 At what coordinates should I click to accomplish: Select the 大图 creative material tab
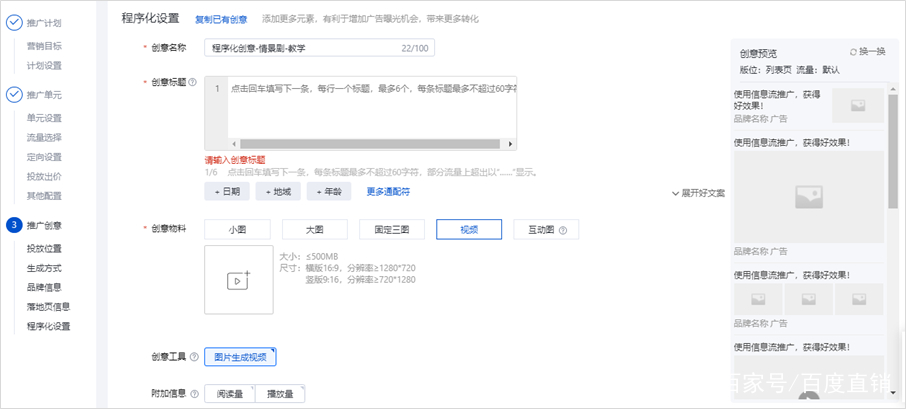coord(314,230)
